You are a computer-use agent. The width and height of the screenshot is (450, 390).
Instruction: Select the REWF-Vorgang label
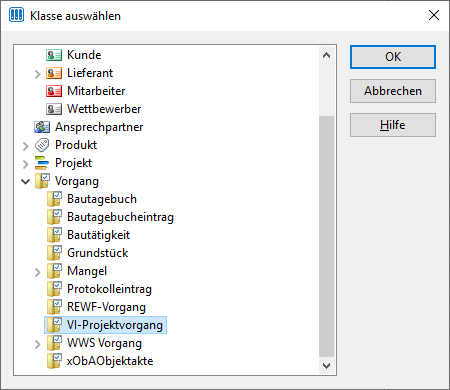coord(106,307)
